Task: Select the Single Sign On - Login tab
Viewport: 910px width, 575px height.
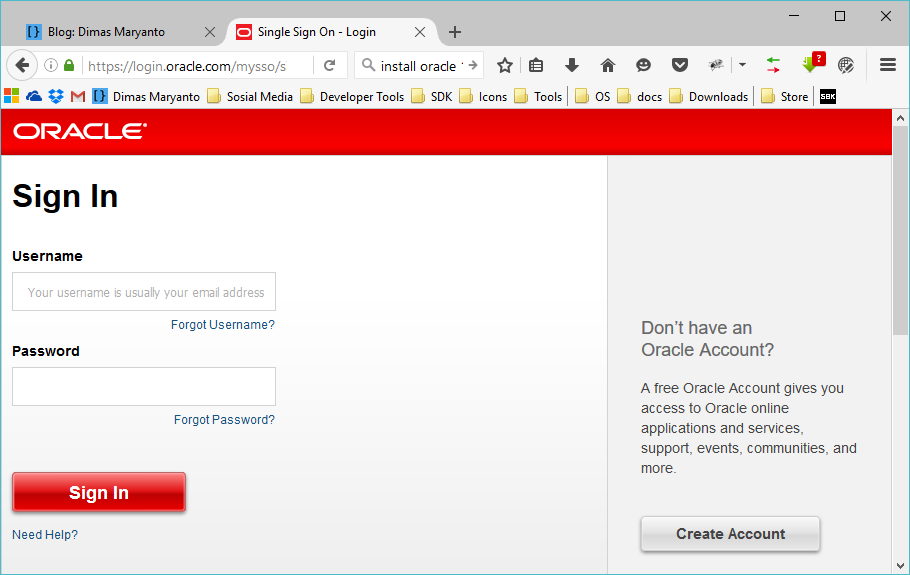Action: click(x=319, y=32)
